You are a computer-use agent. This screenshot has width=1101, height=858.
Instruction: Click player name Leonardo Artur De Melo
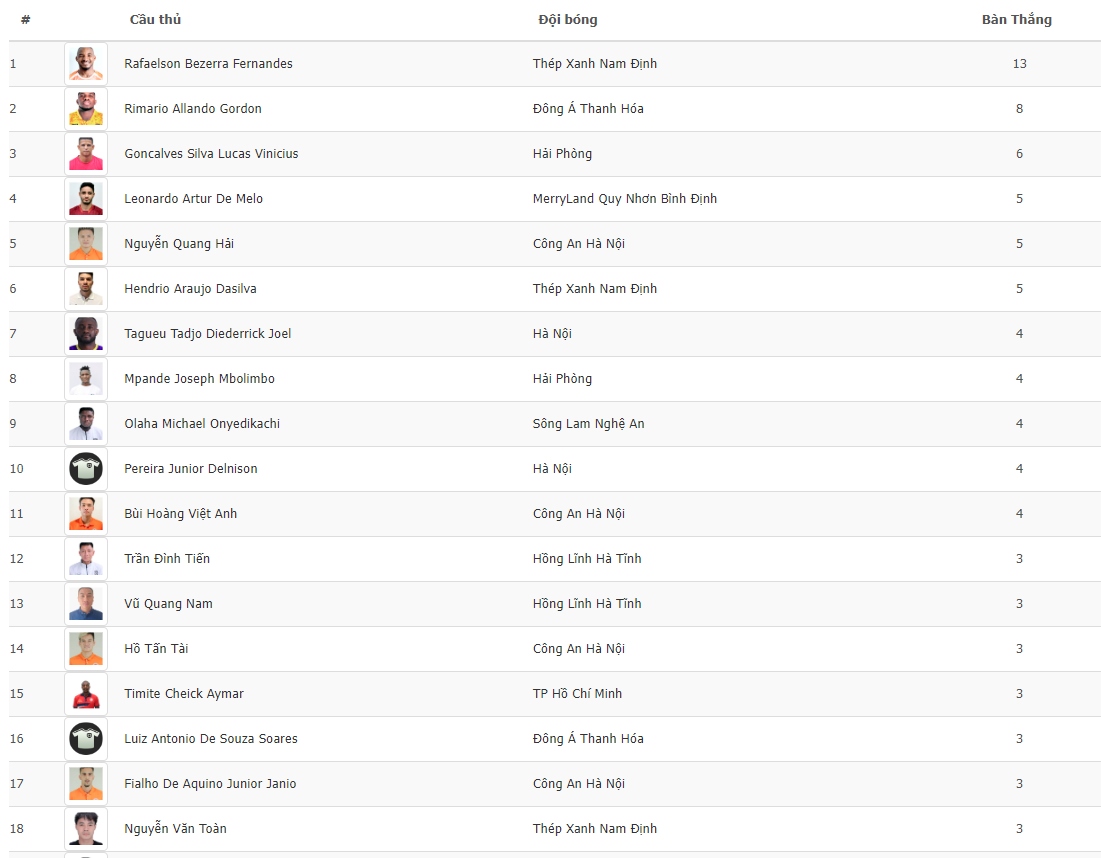coord(194,199)
